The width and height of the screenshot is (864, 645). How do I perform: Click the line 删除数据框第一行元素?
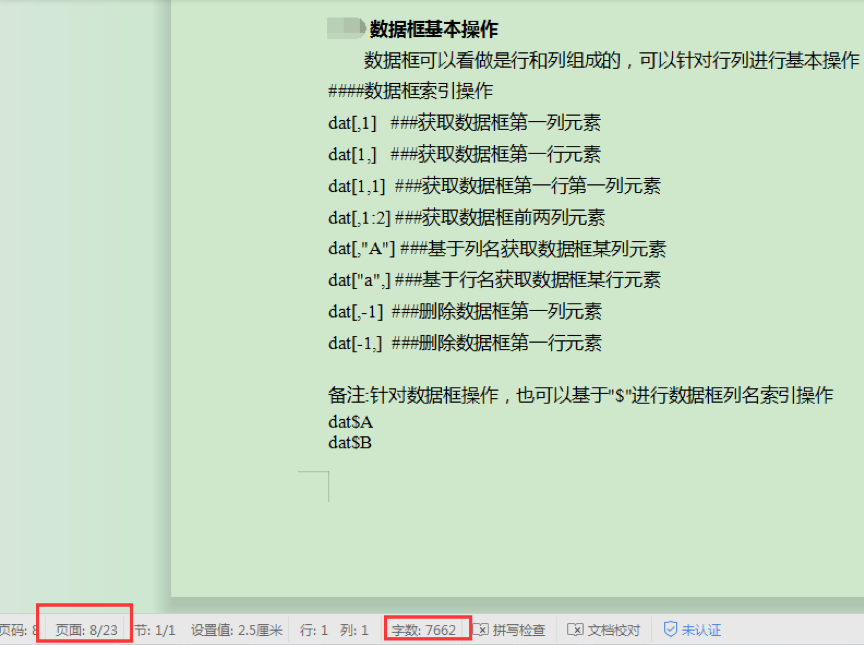coord(464,343)
